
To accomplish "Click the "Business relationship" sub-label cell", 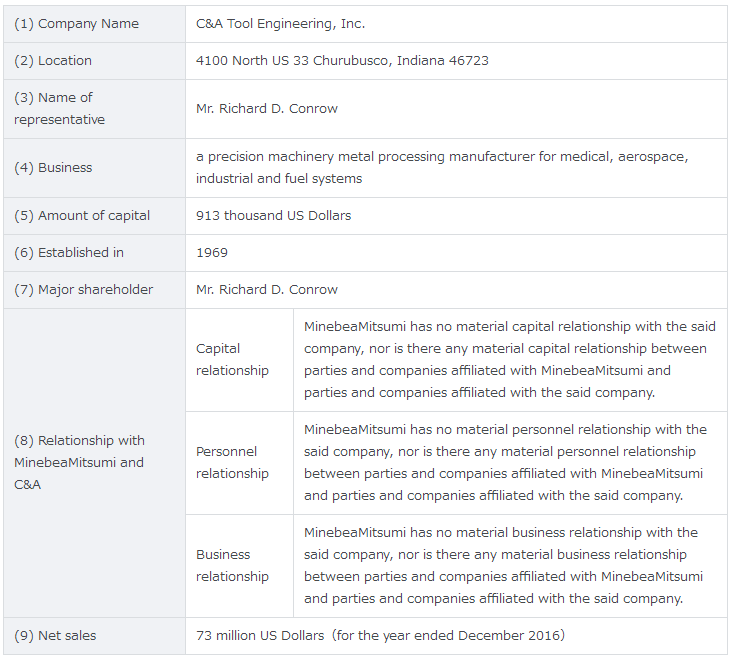I will (x=232, y=566).
